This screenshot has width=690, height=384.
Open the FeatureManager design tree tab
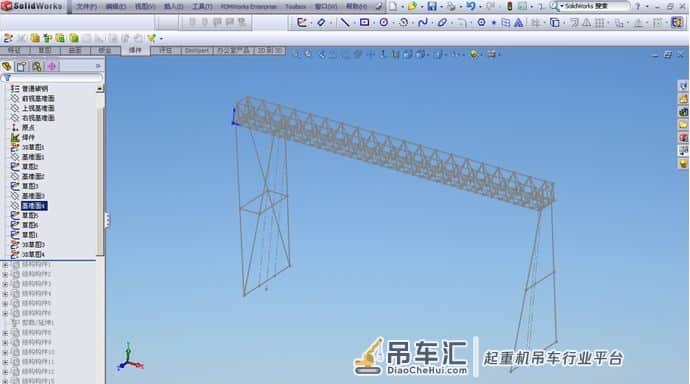pyautogui.click(x=7, y=66)
